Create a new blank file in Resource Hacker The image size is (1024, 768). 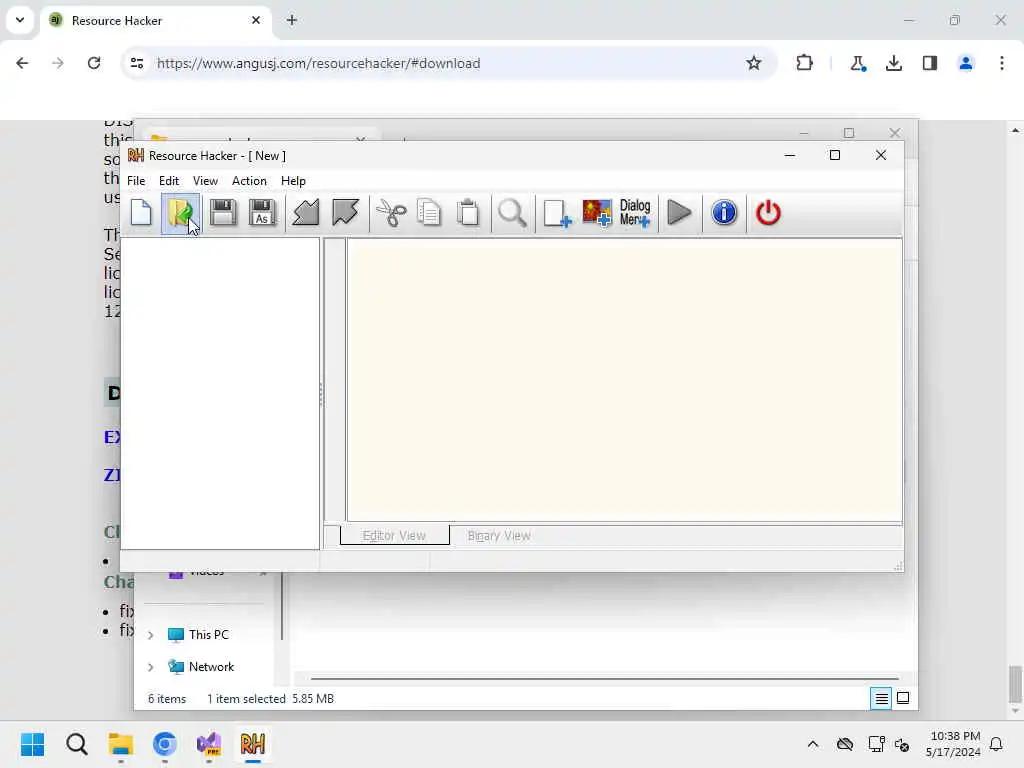click(141, 213)
